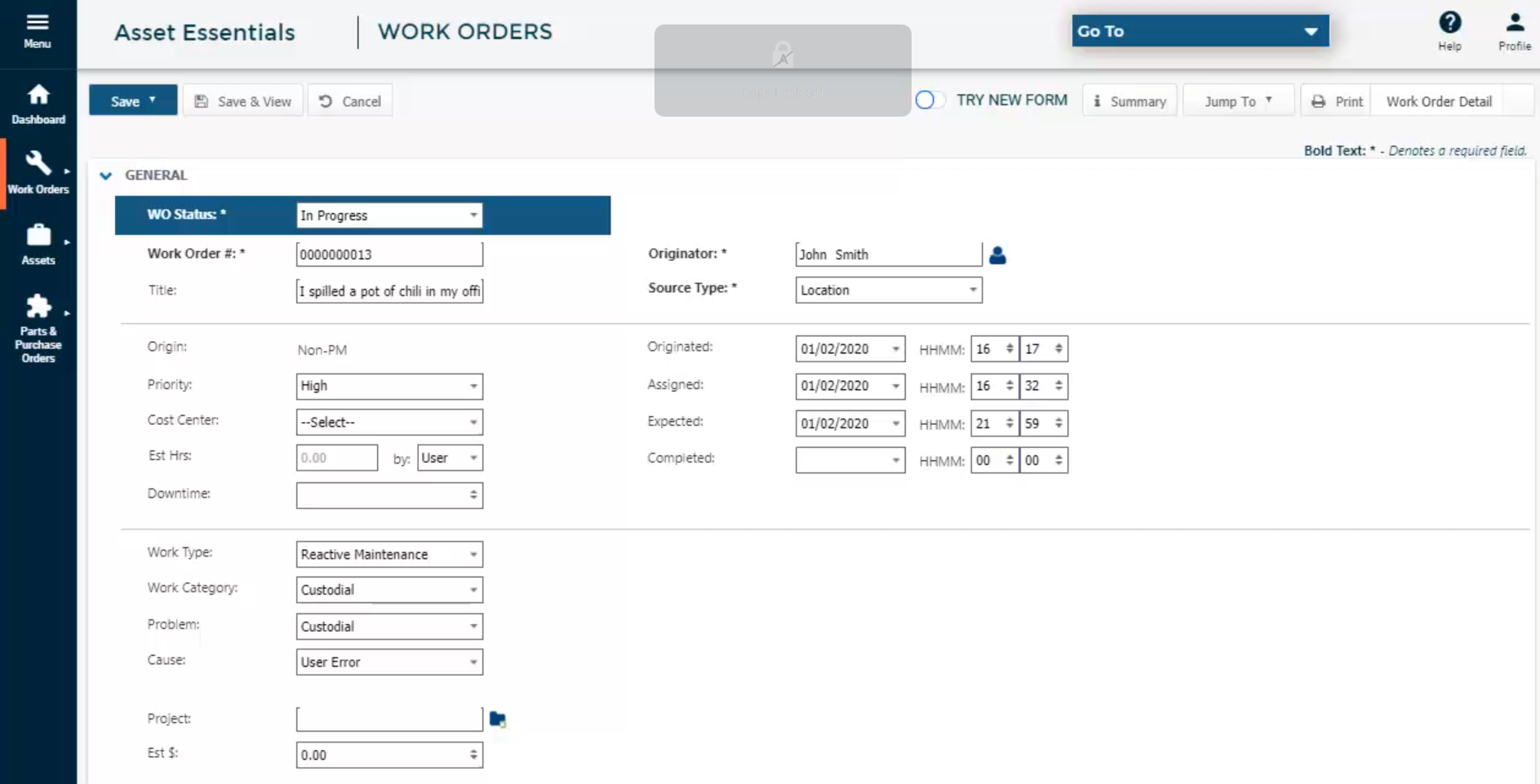Image resolution: width=1540 pixels, height=784 pixels.
Task: Open the Project folder picker
Action: pos(499,719)
